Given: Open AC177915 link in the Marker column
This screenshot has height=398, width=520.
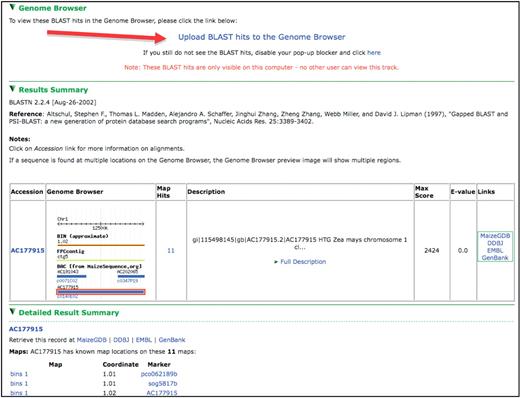Looking at the screenshot, I should point(162,393).
